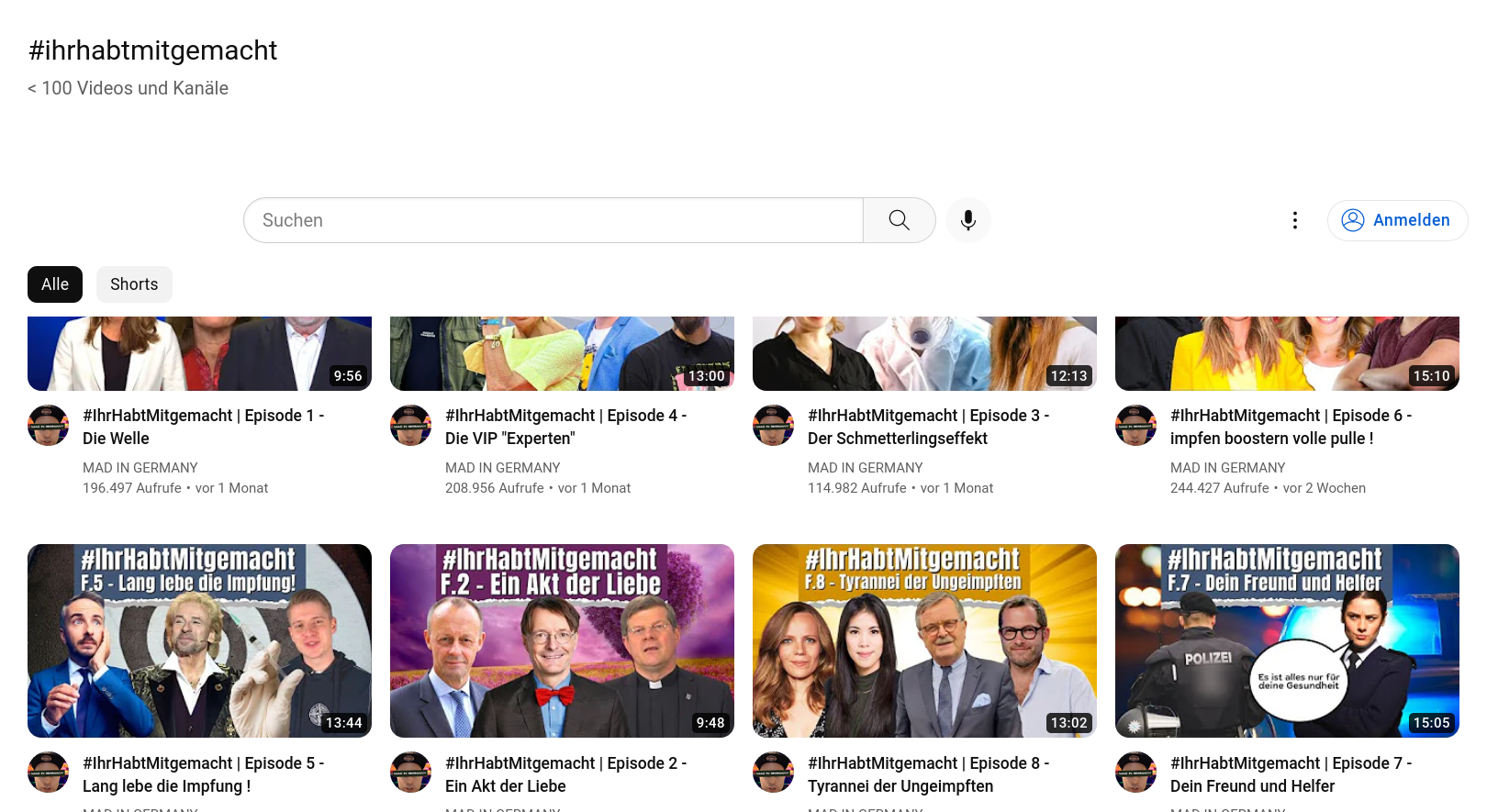Open video title Episode 1 - Die Welle
1487x812 pixels.
point(204,427)
